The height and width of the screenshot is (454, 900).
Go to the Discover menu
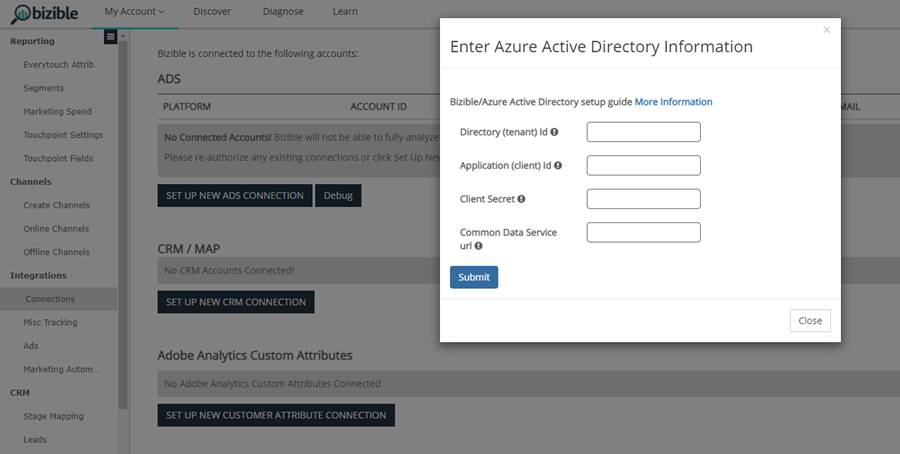(212, 11)
